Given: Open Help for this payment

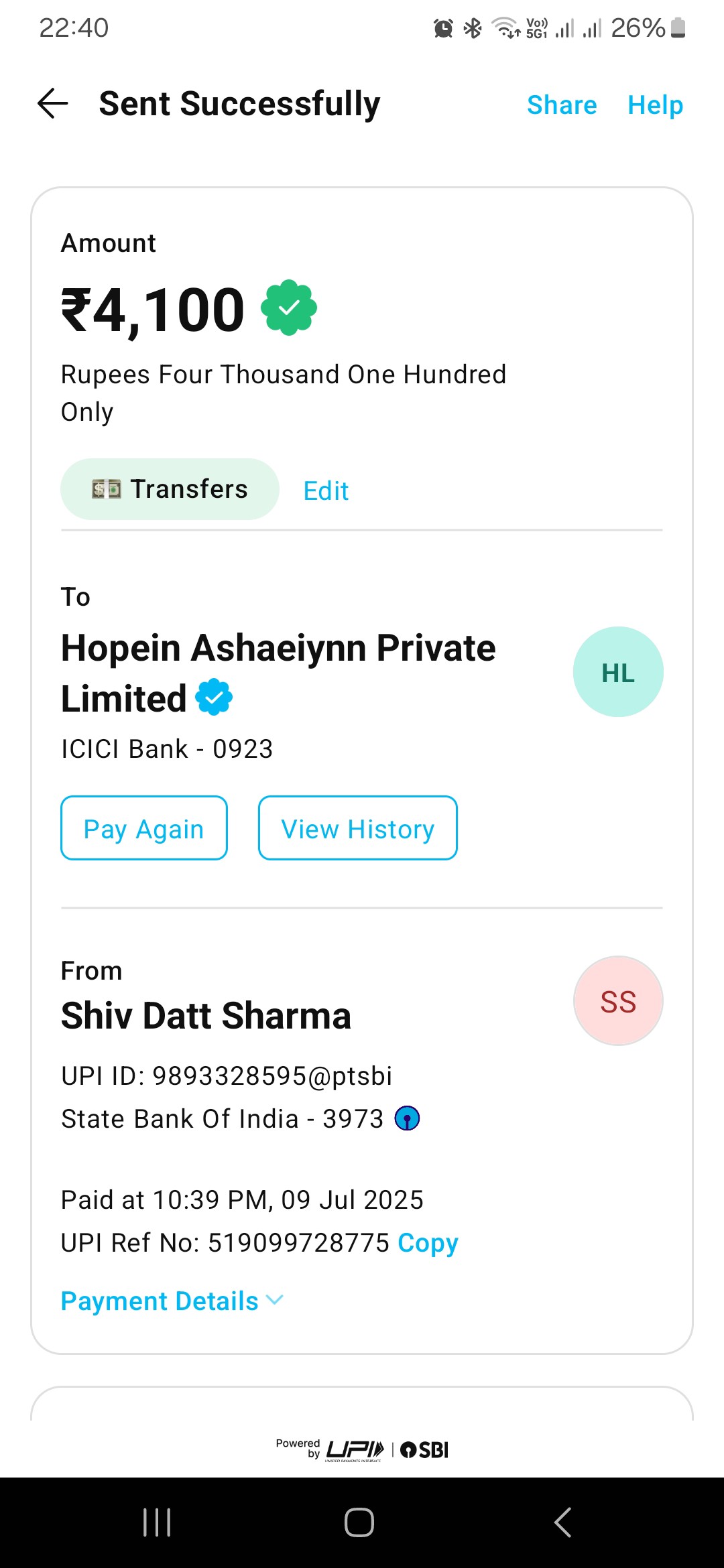Looking at the screenshot, I should point(655,105).
